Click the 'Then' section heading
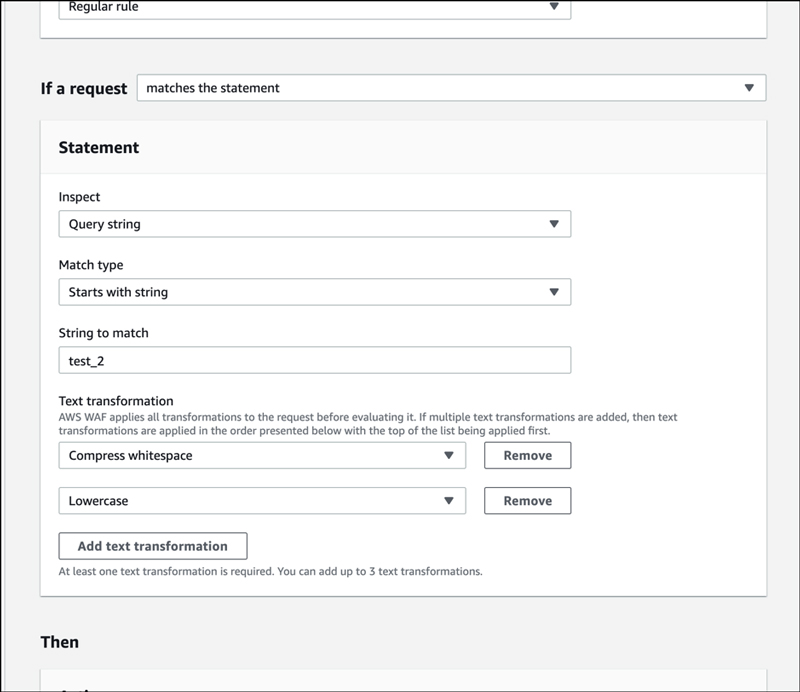The height and width of the screenshot is (692, 800). pos(59,641)
